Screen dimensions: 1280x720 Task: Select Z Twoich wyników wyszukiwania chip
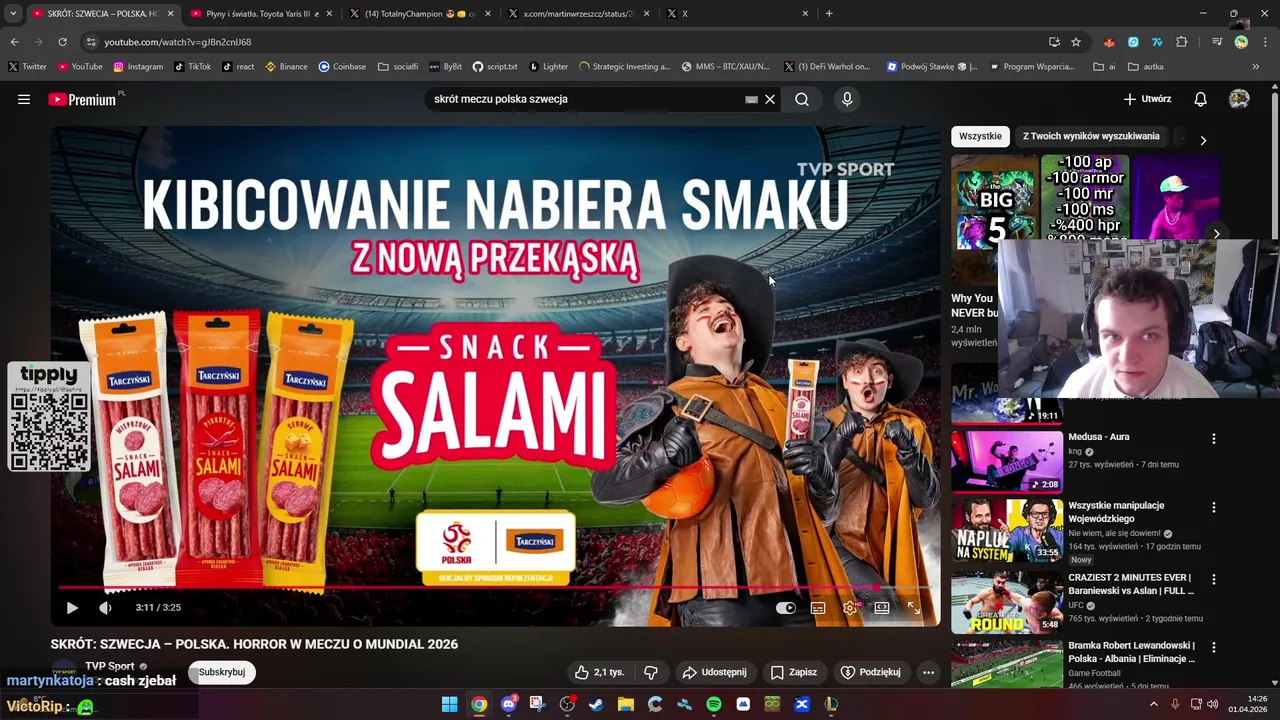(x=1091, y=136)
